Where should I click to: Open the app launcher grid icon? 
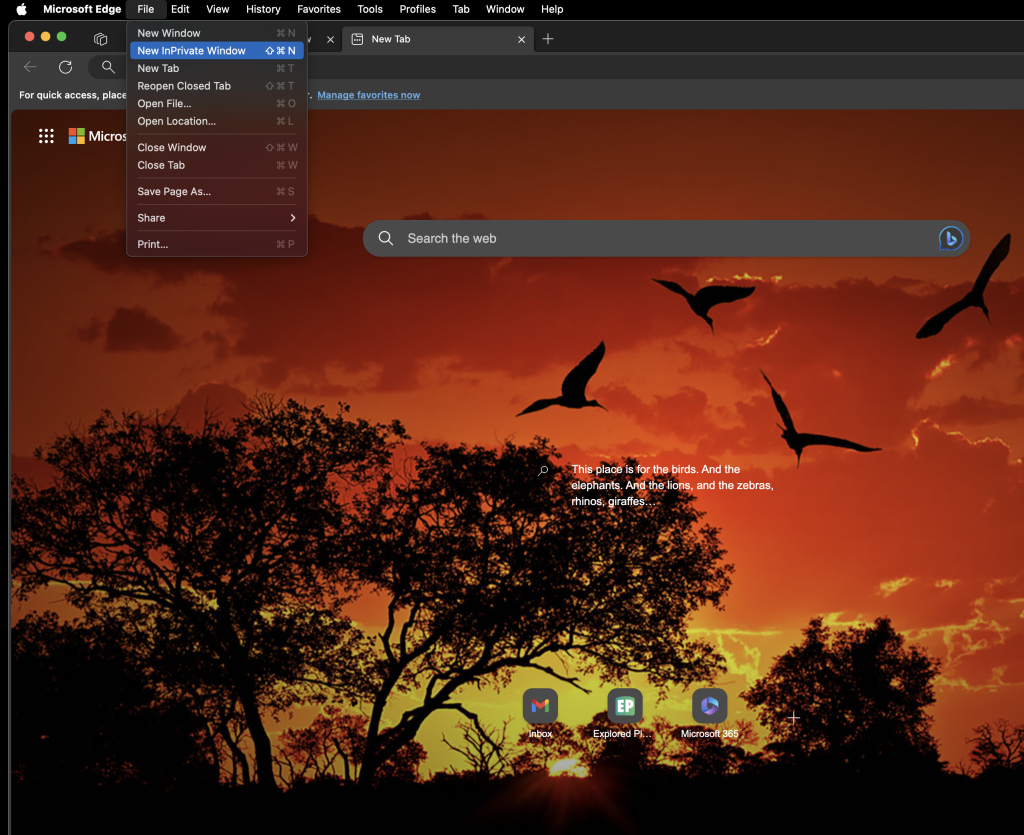pyautogui.click(x=46, y=136)
